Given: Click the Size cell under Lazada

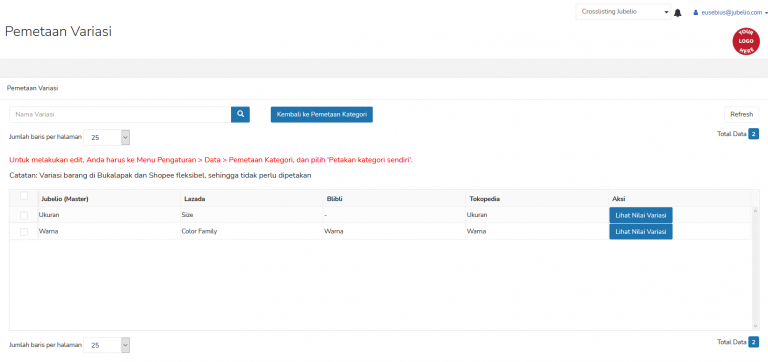Looking at the screenshot, I should [x=251, y=215].
